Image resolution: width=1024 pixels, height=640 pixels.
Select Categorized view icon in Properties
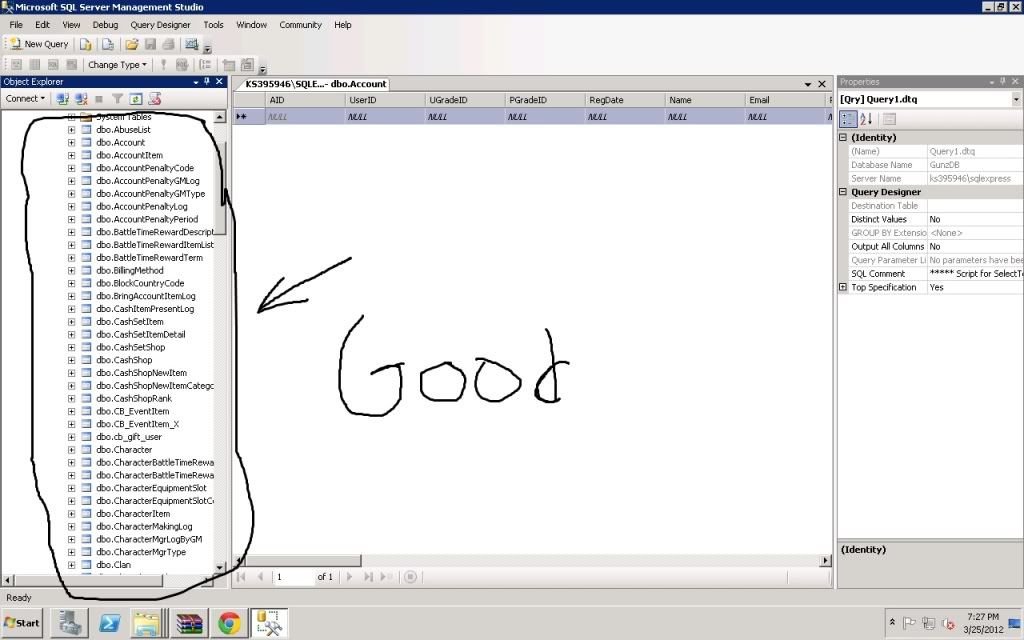[x=848, y=119]
